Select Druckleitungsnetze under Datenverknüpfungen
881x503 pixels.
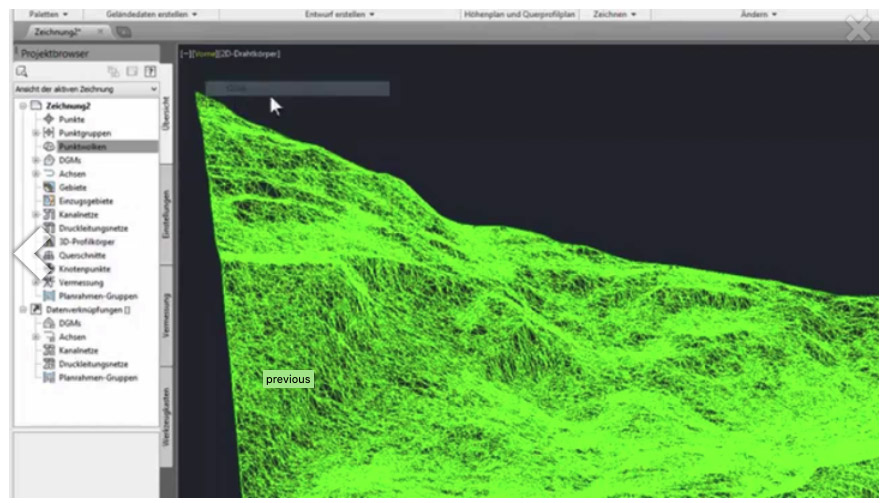click(91, 364)
